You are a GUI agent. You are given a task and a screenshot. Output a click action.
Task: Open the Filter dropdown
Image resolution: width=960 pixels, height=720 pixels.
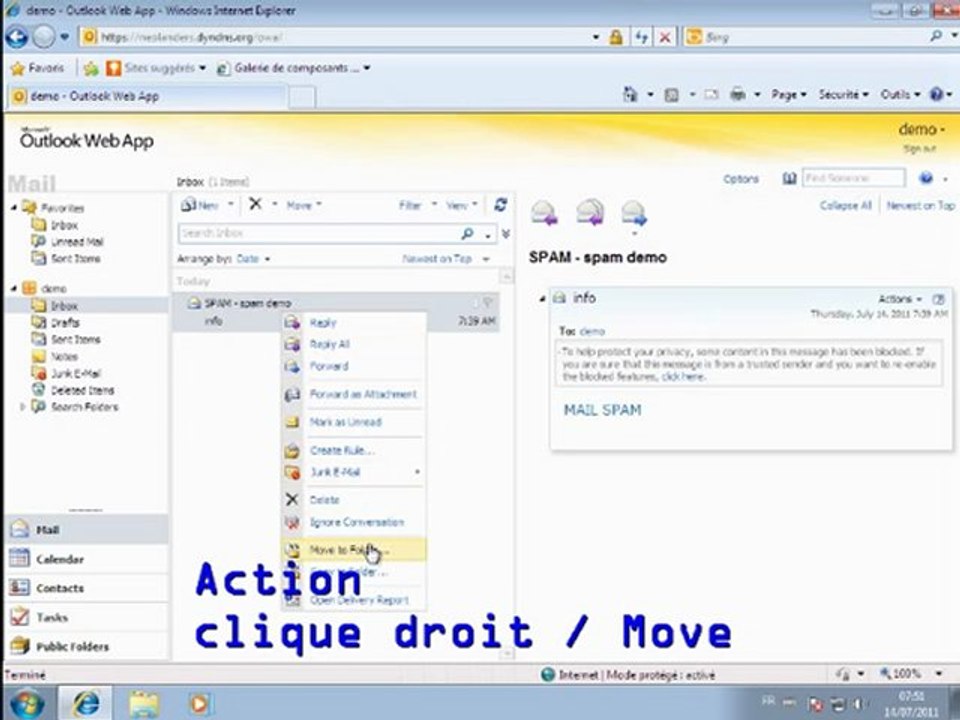(x=418, y=205)
